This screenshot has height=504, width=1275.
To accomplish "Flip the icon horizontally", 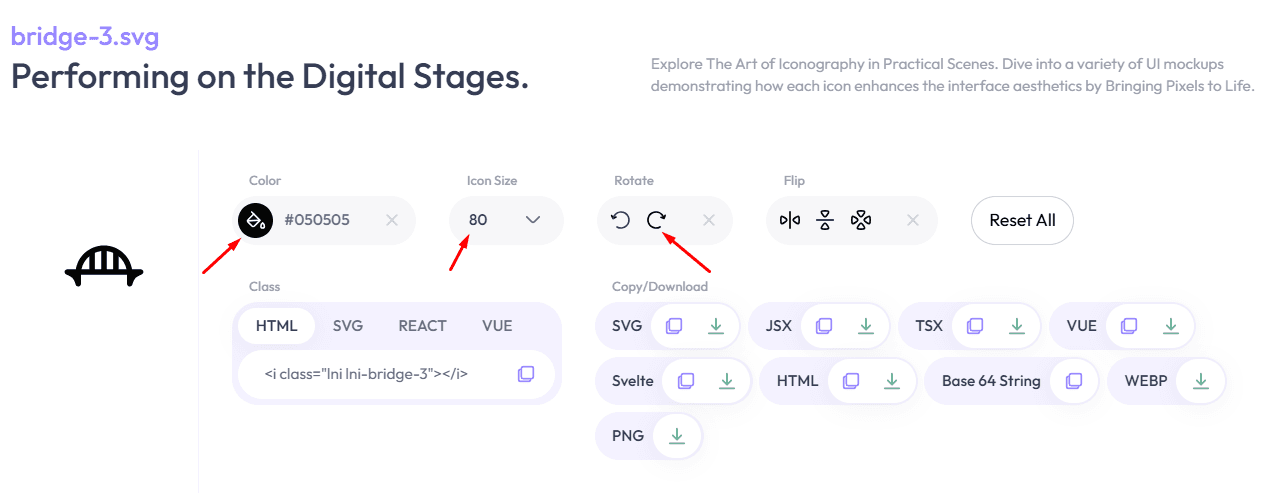I will point(790,220).
